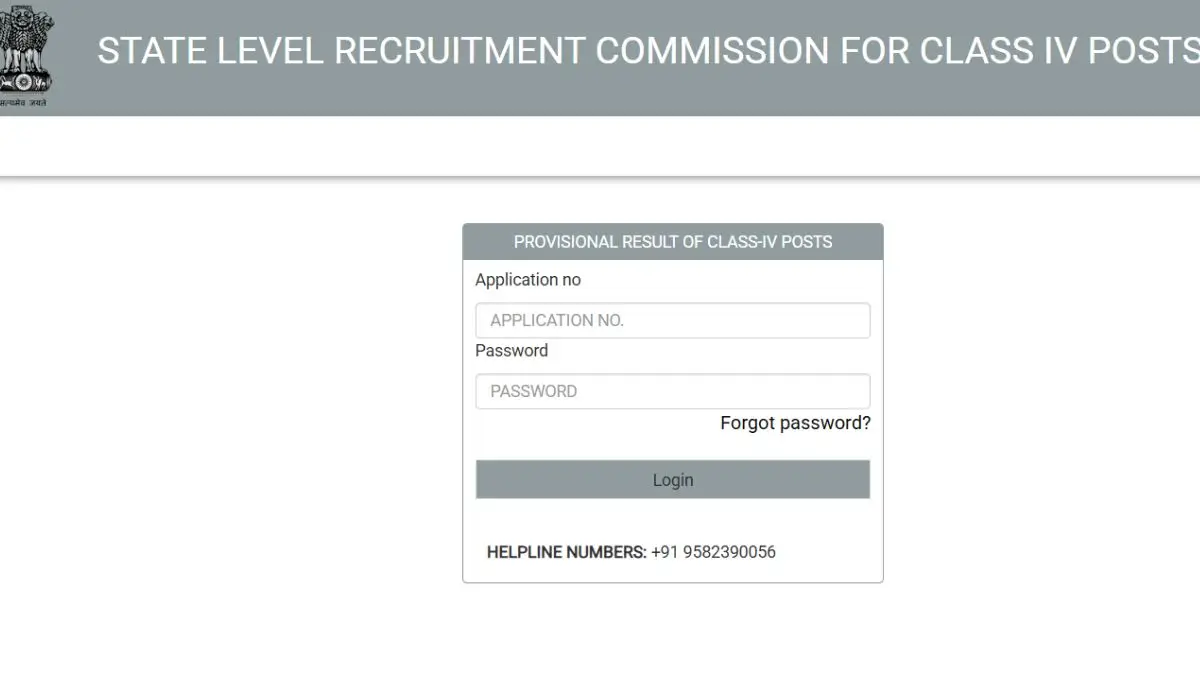1200x675 pixels.
Task: Click the "STATE LEVEL" words in header title
Action: (210, 51)
